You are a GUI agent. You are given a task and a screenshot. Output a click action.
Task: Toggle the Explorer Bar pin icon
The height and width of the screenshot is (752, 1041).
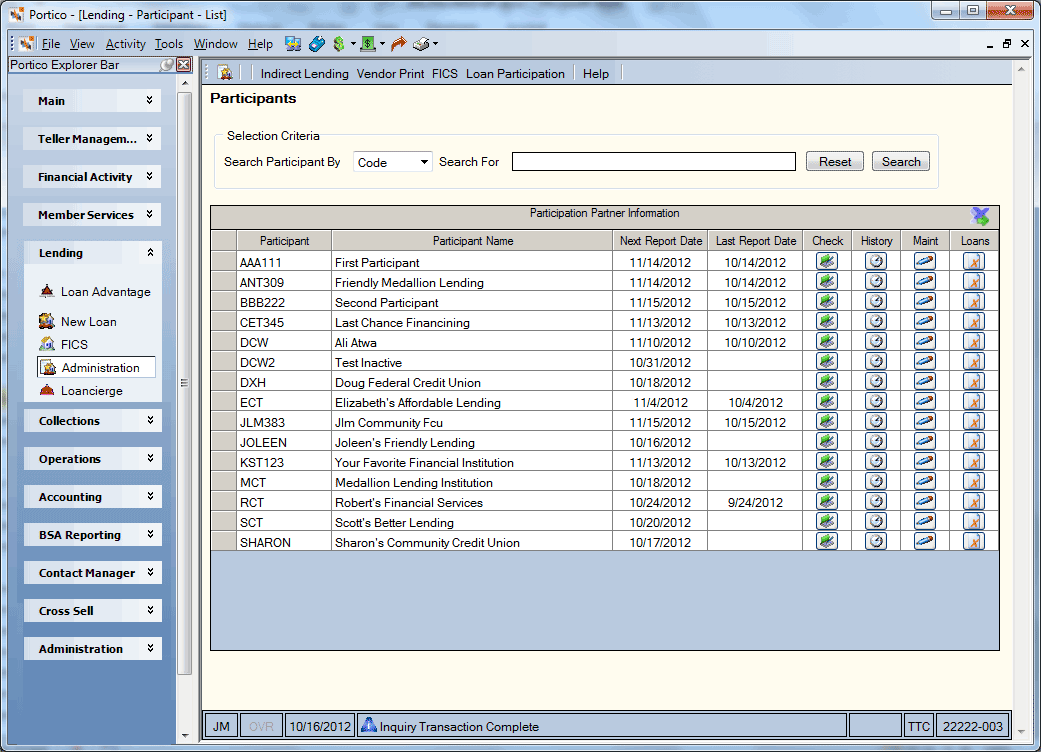[167, 65]
